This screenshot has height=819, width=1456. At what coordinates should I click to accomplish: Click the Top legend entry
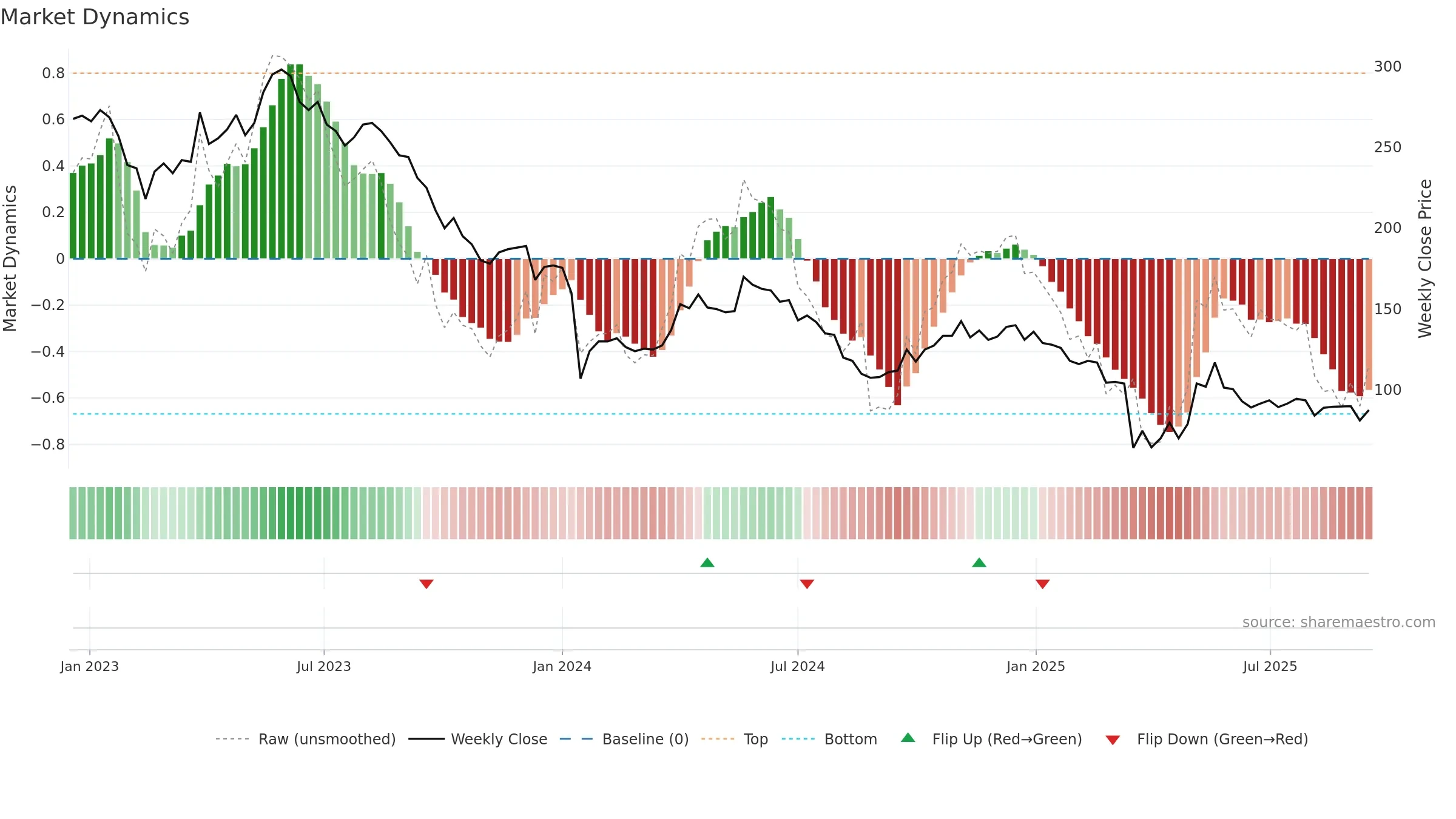734,739
